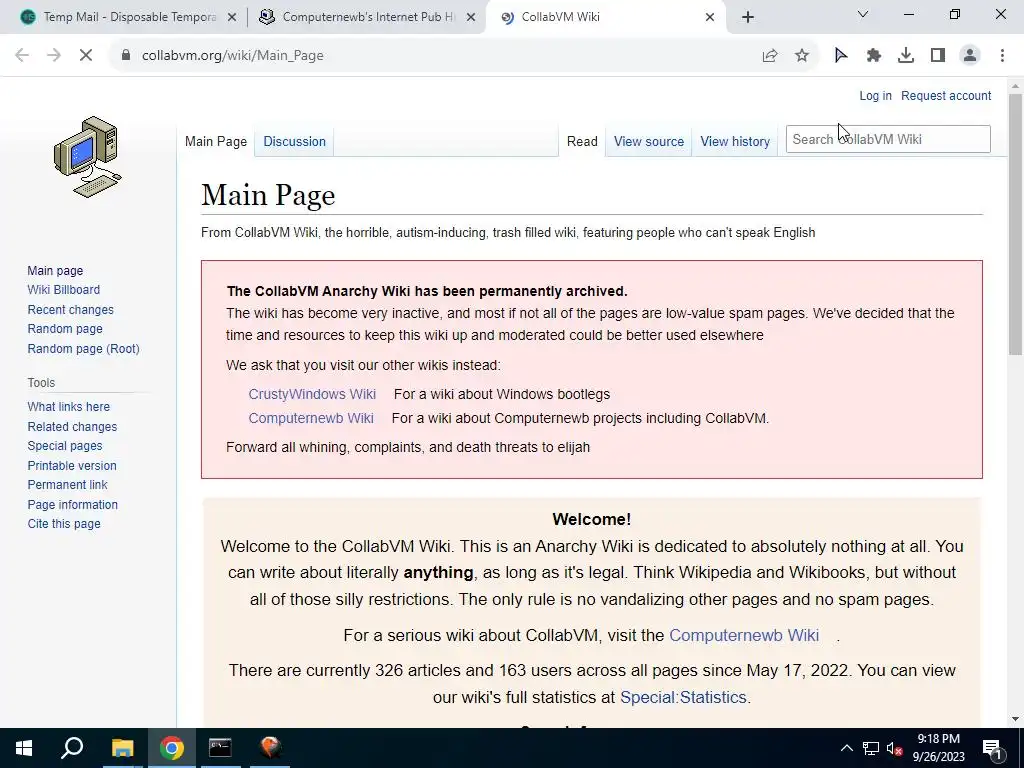Open the media control arrow icon in toolbar
The height and width of the screenshot is (768, 1024).
tap(841, 56)
